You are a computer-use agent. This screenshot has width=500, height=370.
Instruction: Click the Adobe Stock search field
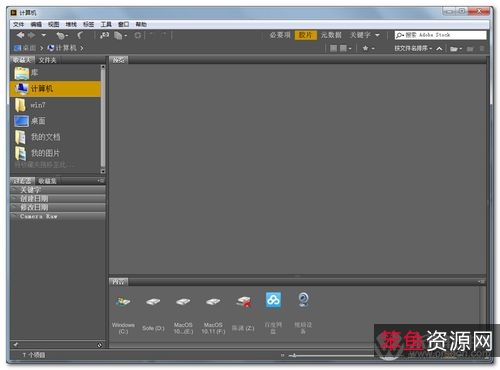pyautogui.click(x=440, y=35)
